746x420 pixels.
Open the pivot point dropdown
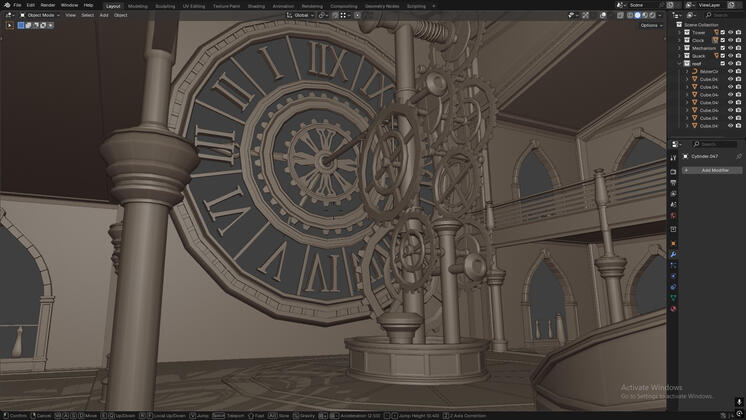[323, 15]
